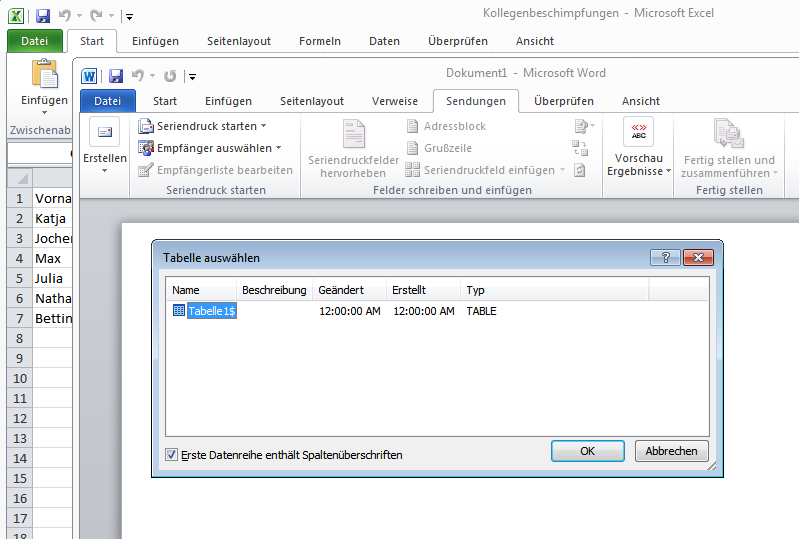Viewport: 799px width, 539px height.
Task: Open Word Einfügen tab
Action: click(x=228, y=101)
